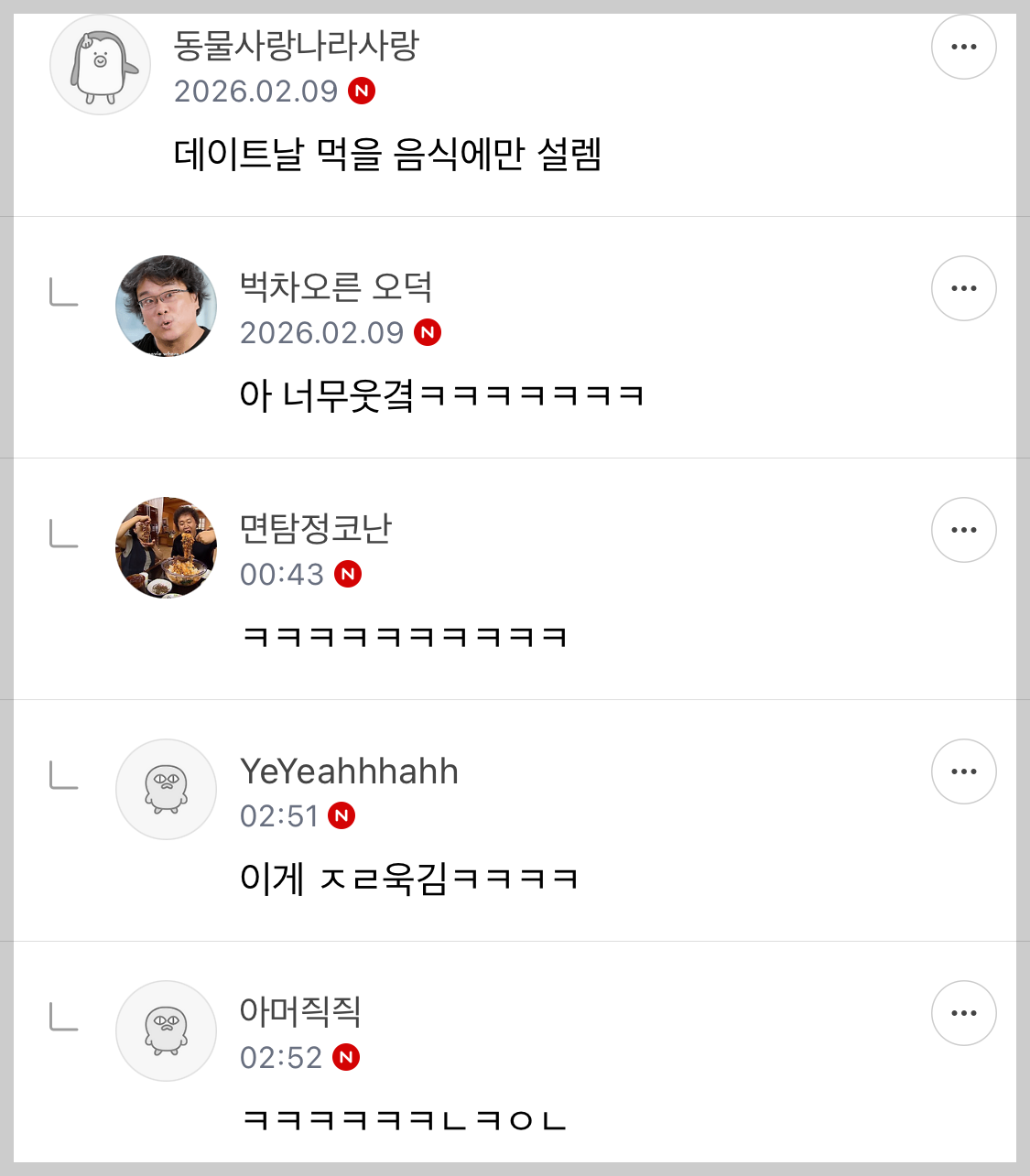1030x1176 pixels.
Task: Open more options for 벅차오른 오덕's reply
Action: pyautogui.click(x=963, y=288)
